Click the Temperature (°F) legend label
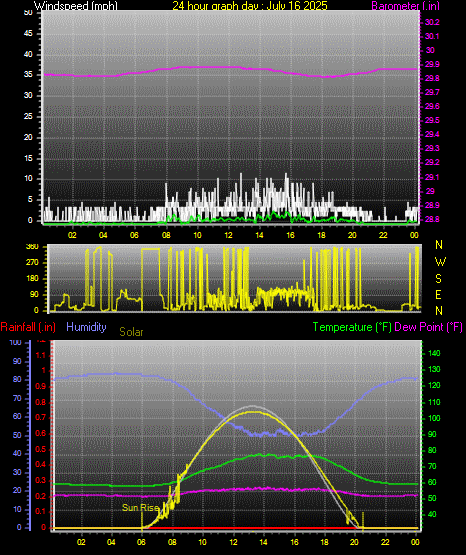This screenshot has height=555, width=466. pos(352,327)
